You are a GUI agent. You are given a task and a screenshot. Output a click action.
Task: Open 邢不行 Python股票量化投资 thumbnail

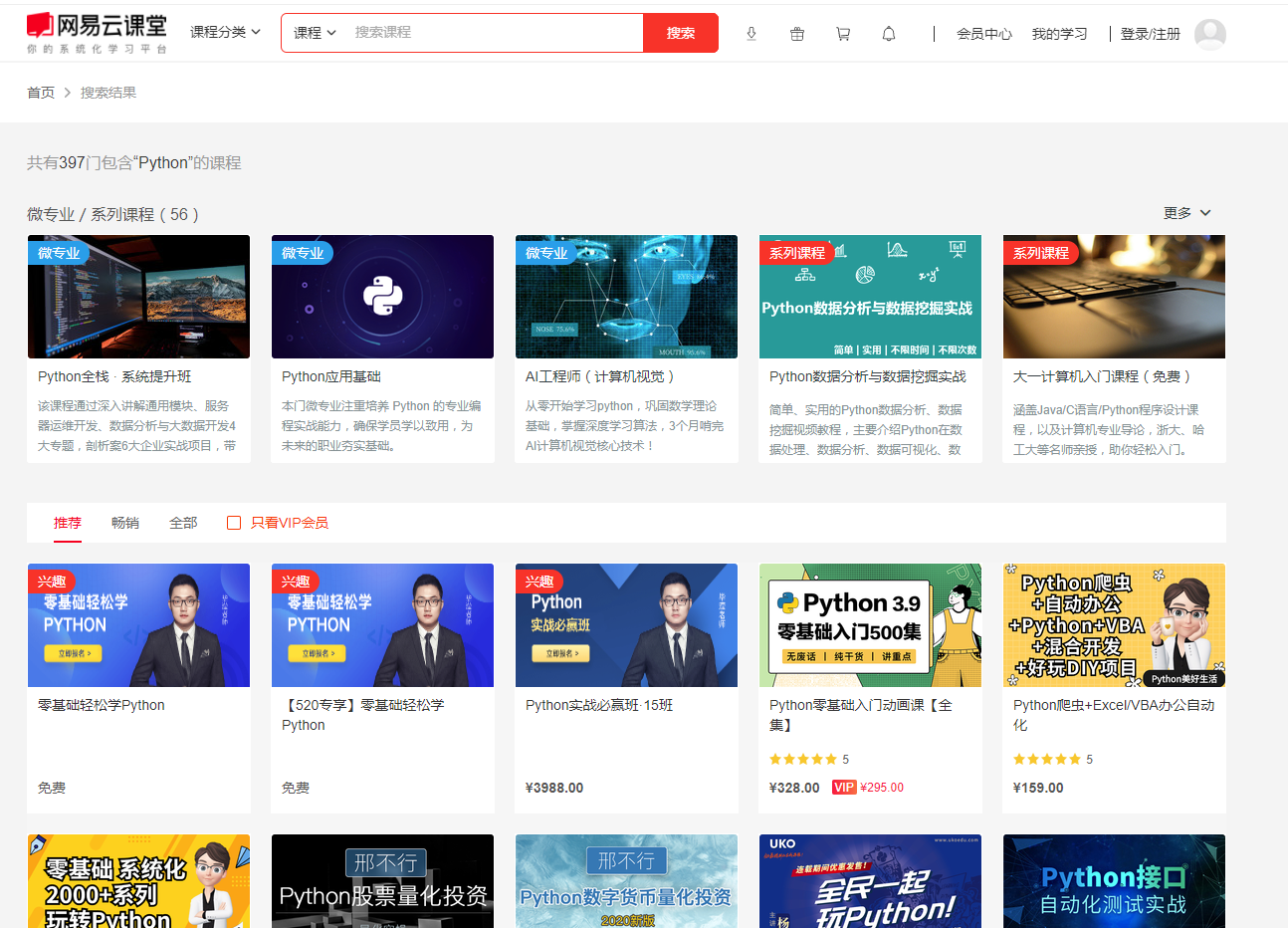tap(382, 881)
